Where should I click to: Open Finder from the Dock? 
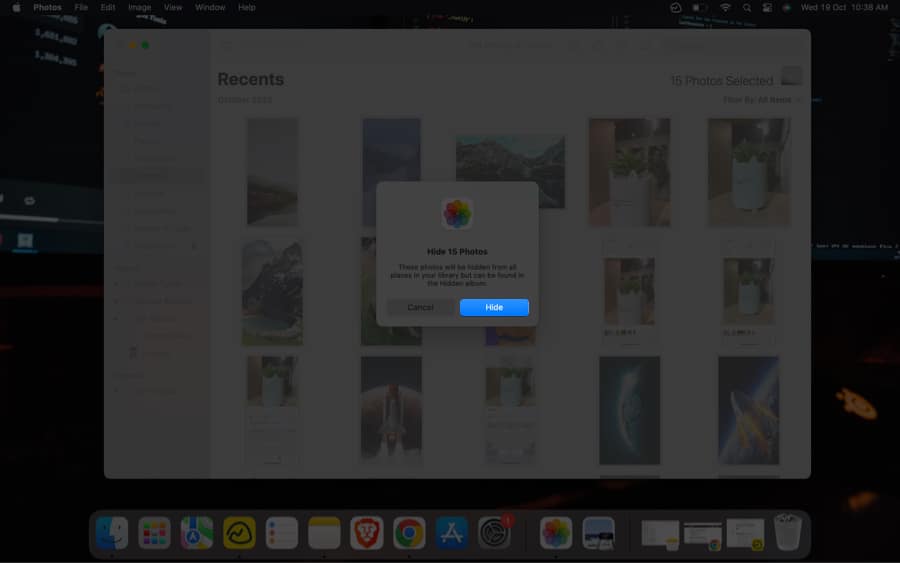pyautogui.click(x=112, y=533)
